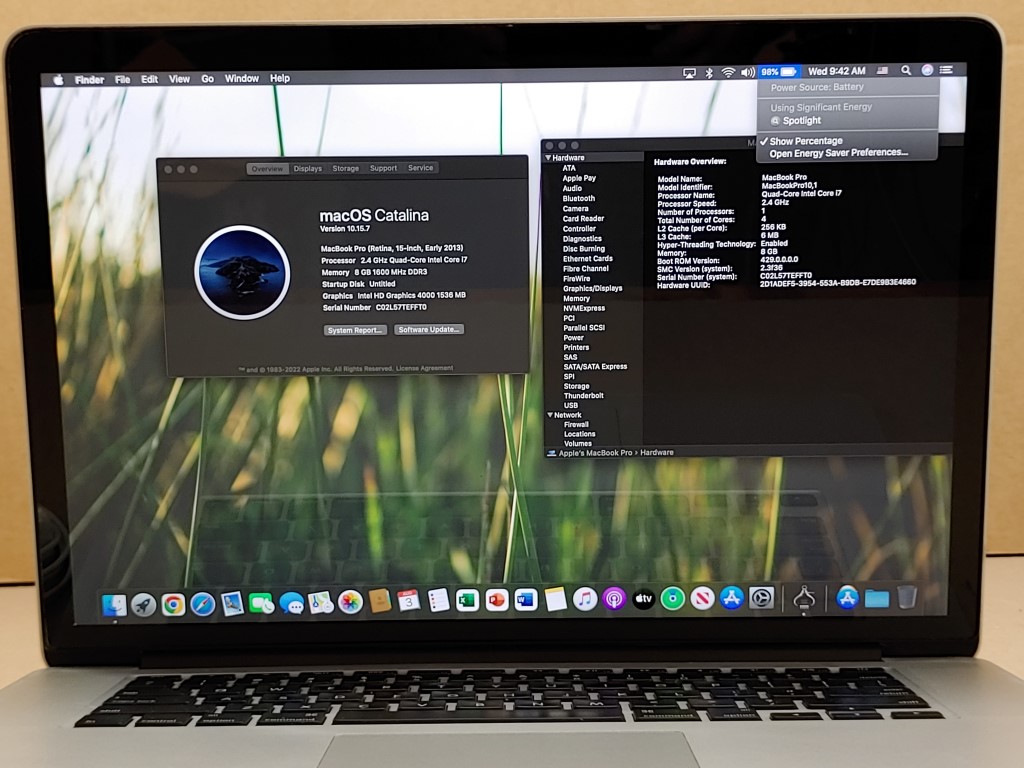
Task: Open Finder from the Dock
Action: 114,605
